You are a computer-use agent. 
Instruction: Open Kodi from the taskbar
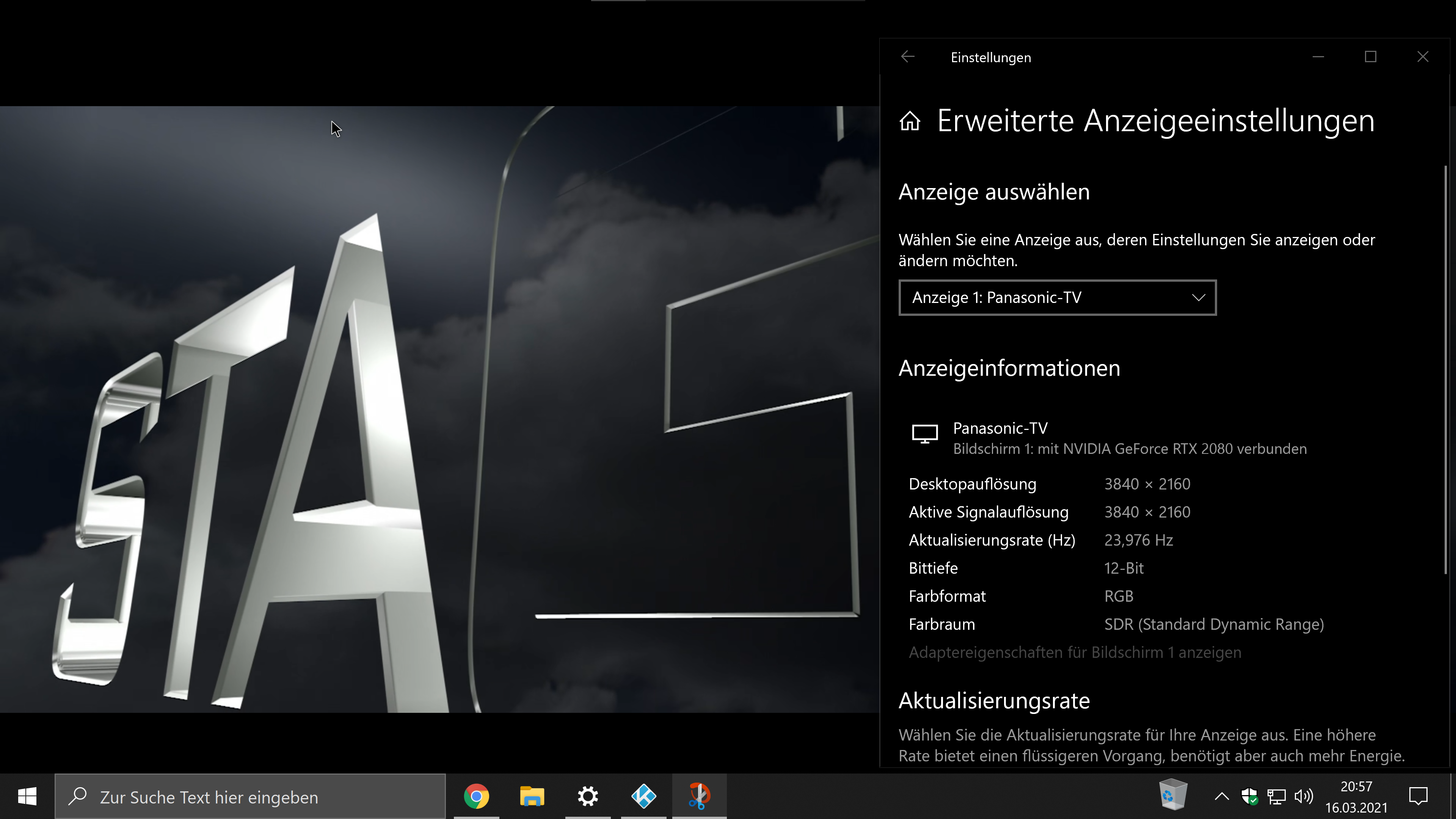643,796
